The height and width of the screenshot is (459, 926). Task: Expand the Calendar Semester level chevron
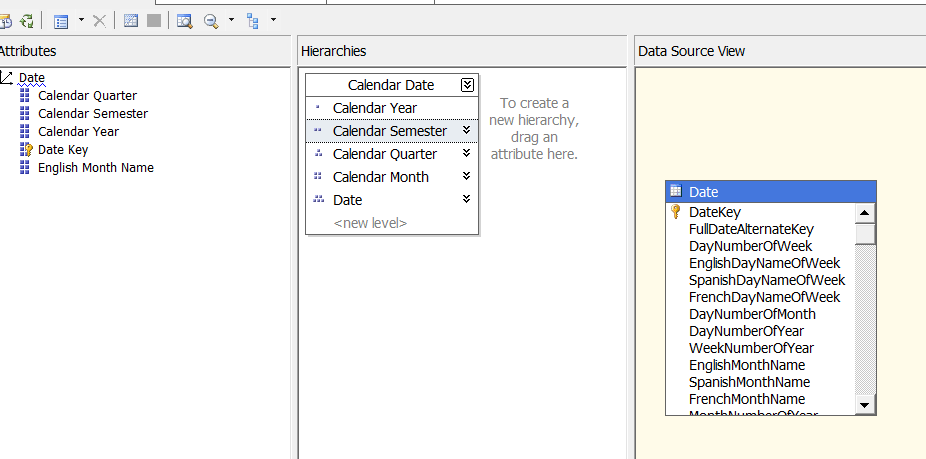tap(467, 130)
